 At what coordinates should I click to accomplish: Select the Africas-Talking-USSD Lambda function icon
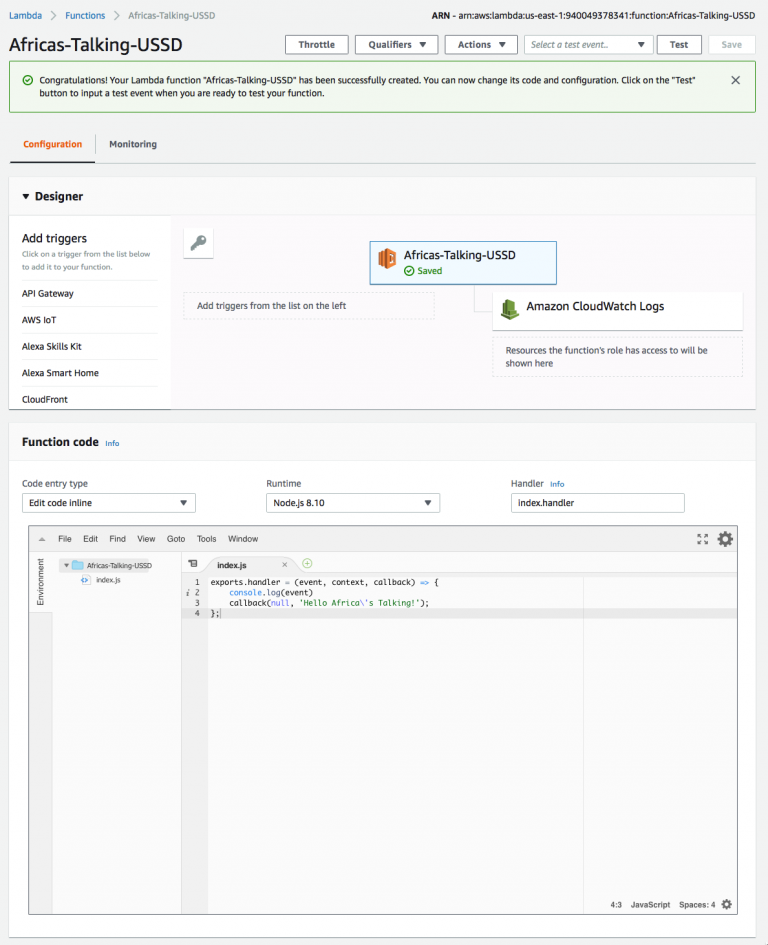click(386, 256)
